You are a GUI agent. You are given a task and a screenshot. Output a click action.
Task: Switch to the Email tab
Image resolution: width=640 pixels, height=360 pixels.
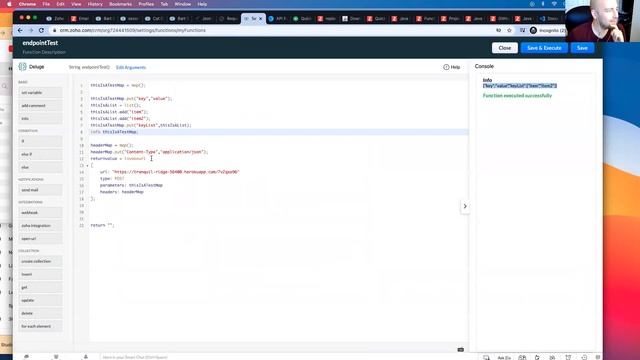click(x=80, y=19)
